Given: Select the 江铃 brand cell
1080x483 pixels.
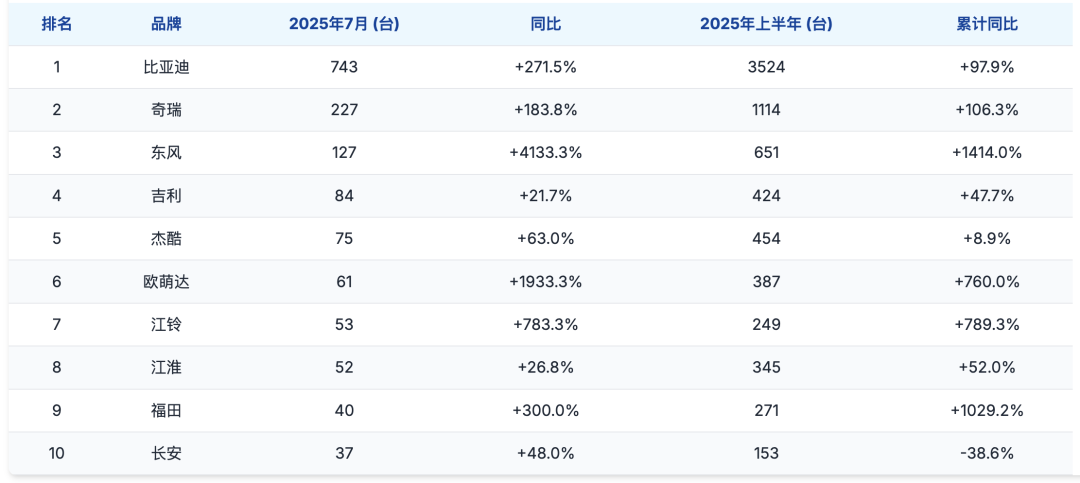Looking at the screenshot, I should click(x=166, y=325).
